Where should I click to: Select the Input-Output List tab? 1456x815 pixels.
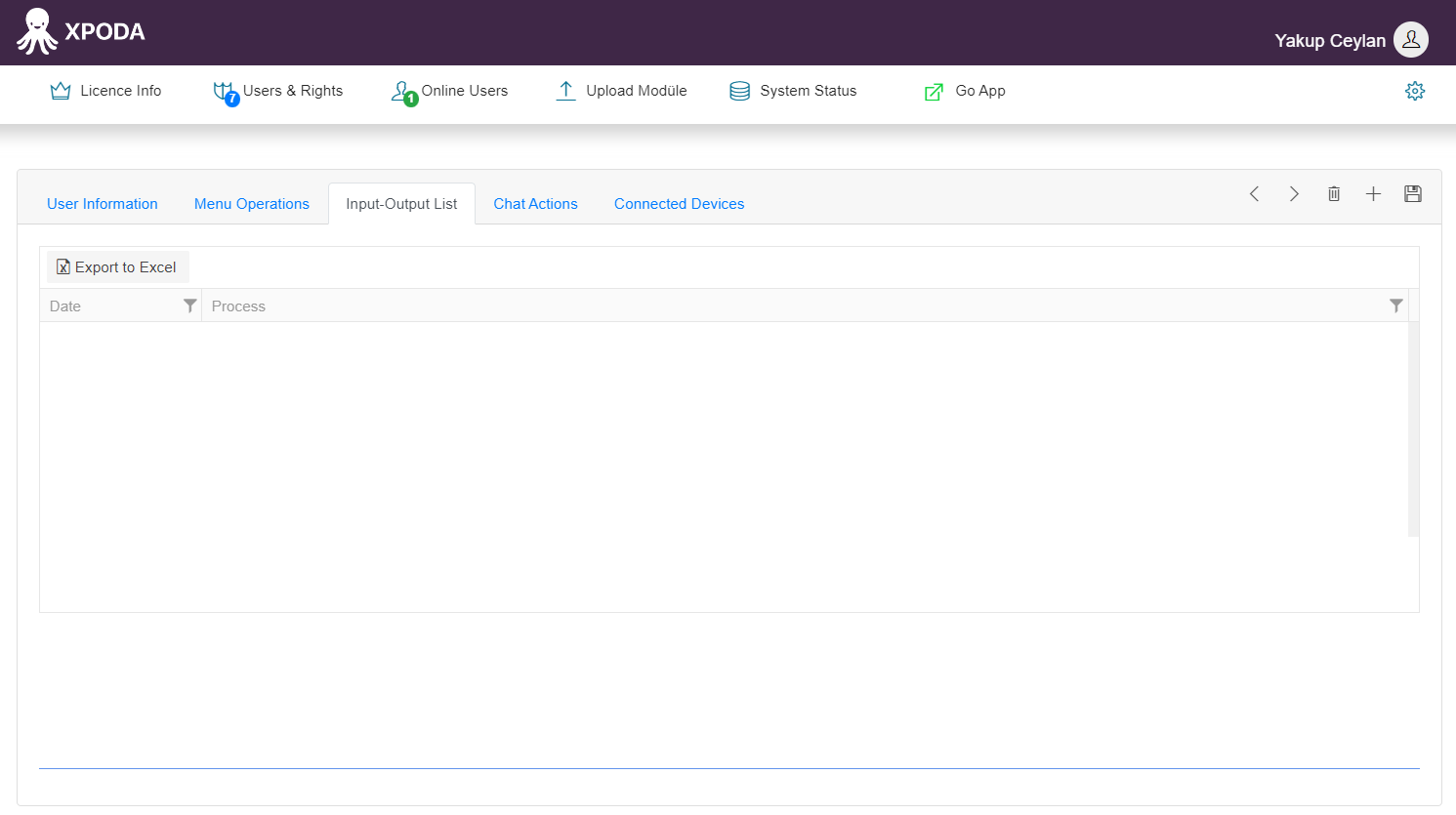point(401,204)
